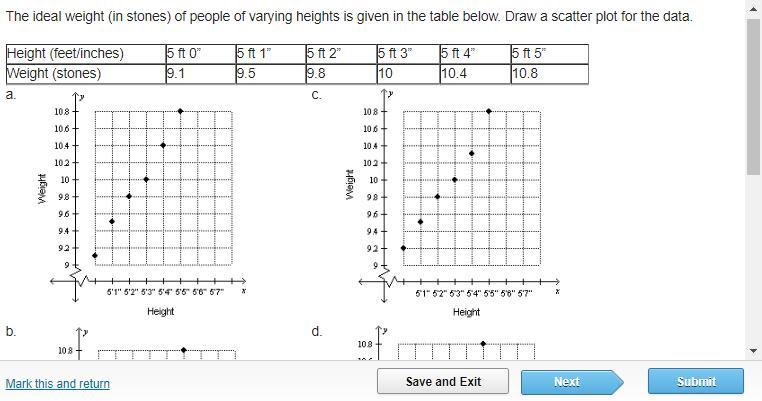Go to the Next question
This screenshot has height=401, width=762.
click(572, 382)
